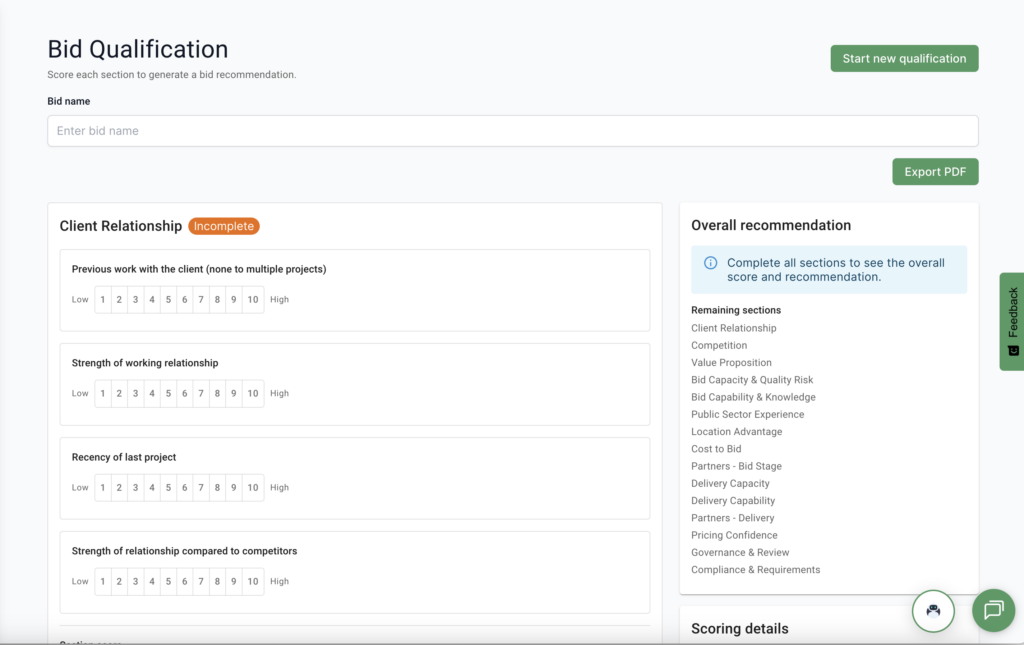Click Start new qualification button
This screenshot has height=645, width=1024.
[904, 58]
